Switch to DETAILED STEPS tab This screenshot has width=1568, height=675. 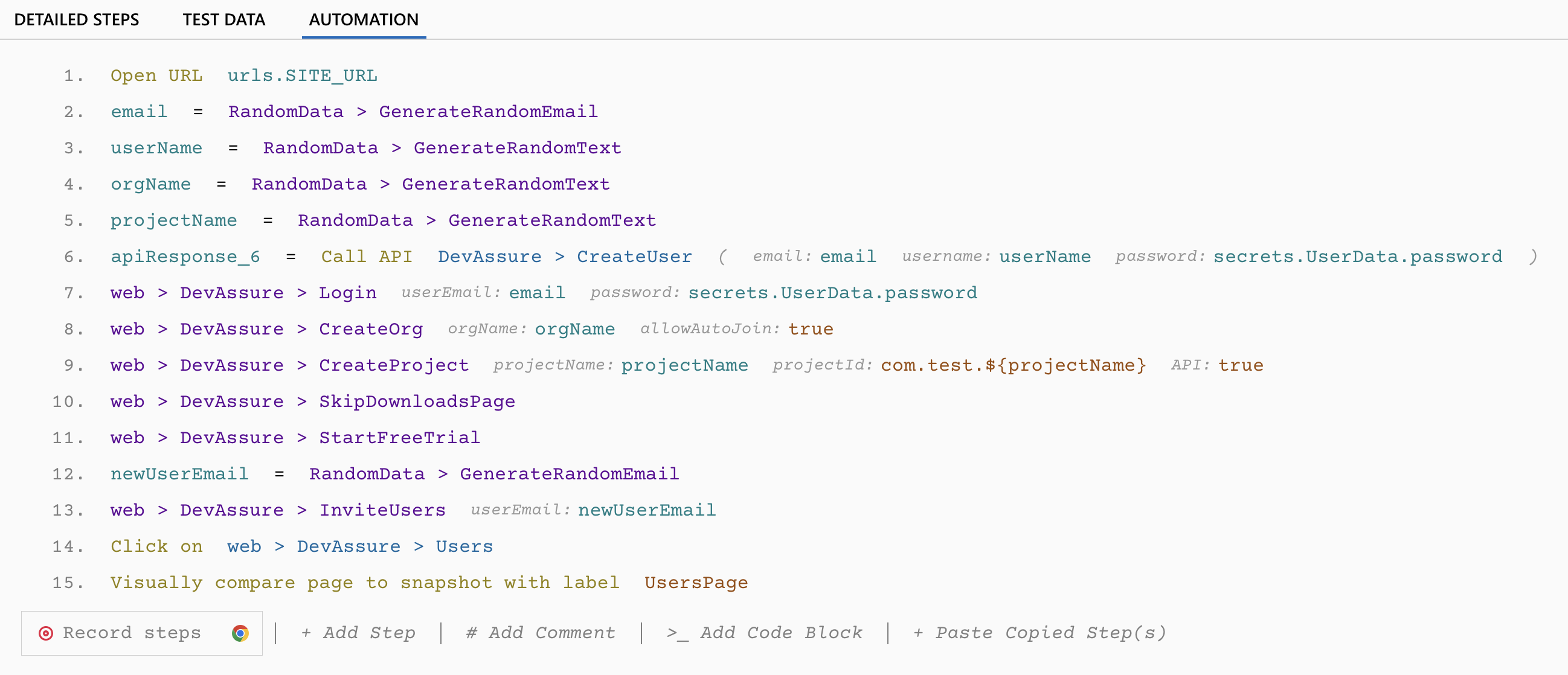tap(81, 18)
